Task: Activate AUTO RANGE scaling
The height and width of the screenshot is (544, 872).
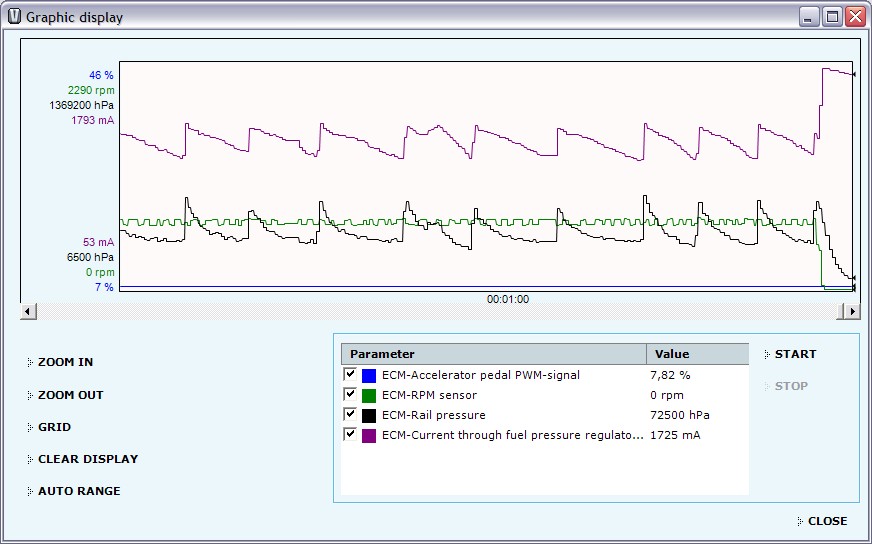Action: tap(78, 491)
